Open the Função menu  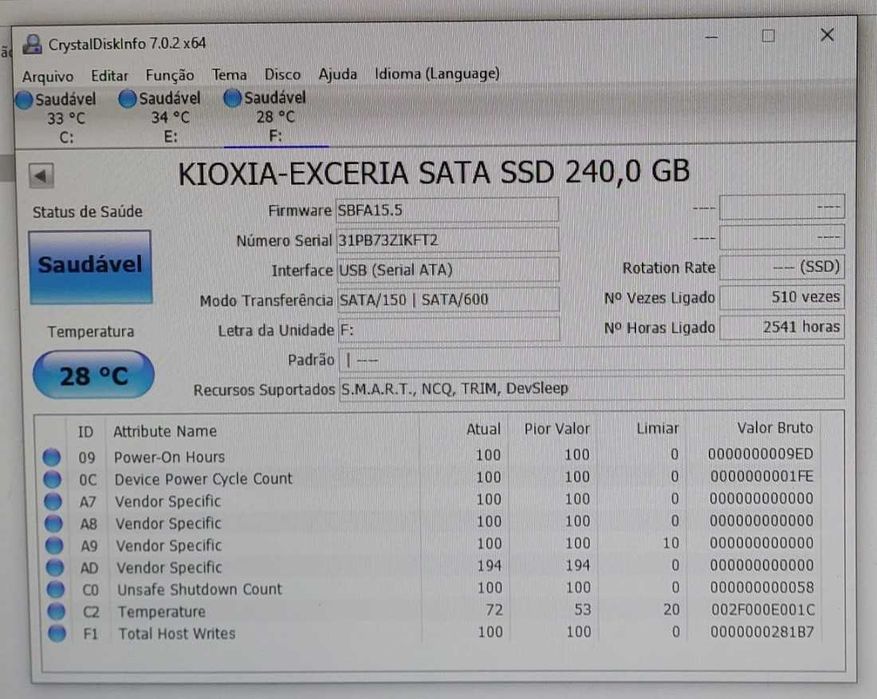tap(170, 75)
